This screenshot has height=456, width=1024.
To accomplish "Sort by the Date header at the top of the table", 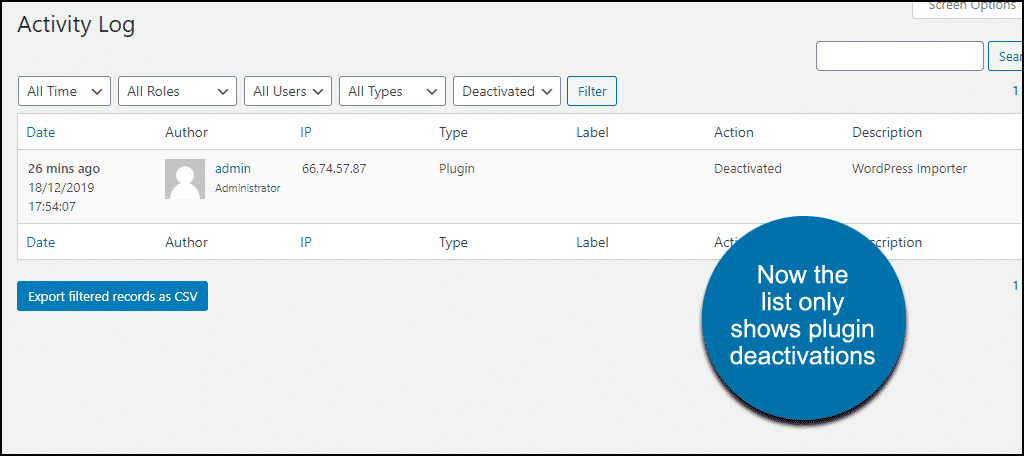I will (x=40, y=133).
